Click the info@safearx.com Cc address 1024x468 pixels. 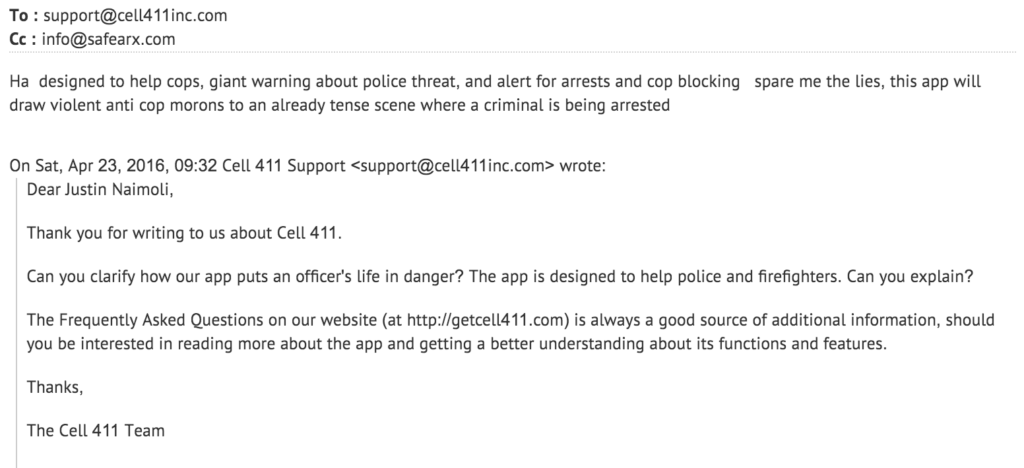(108, 39)
